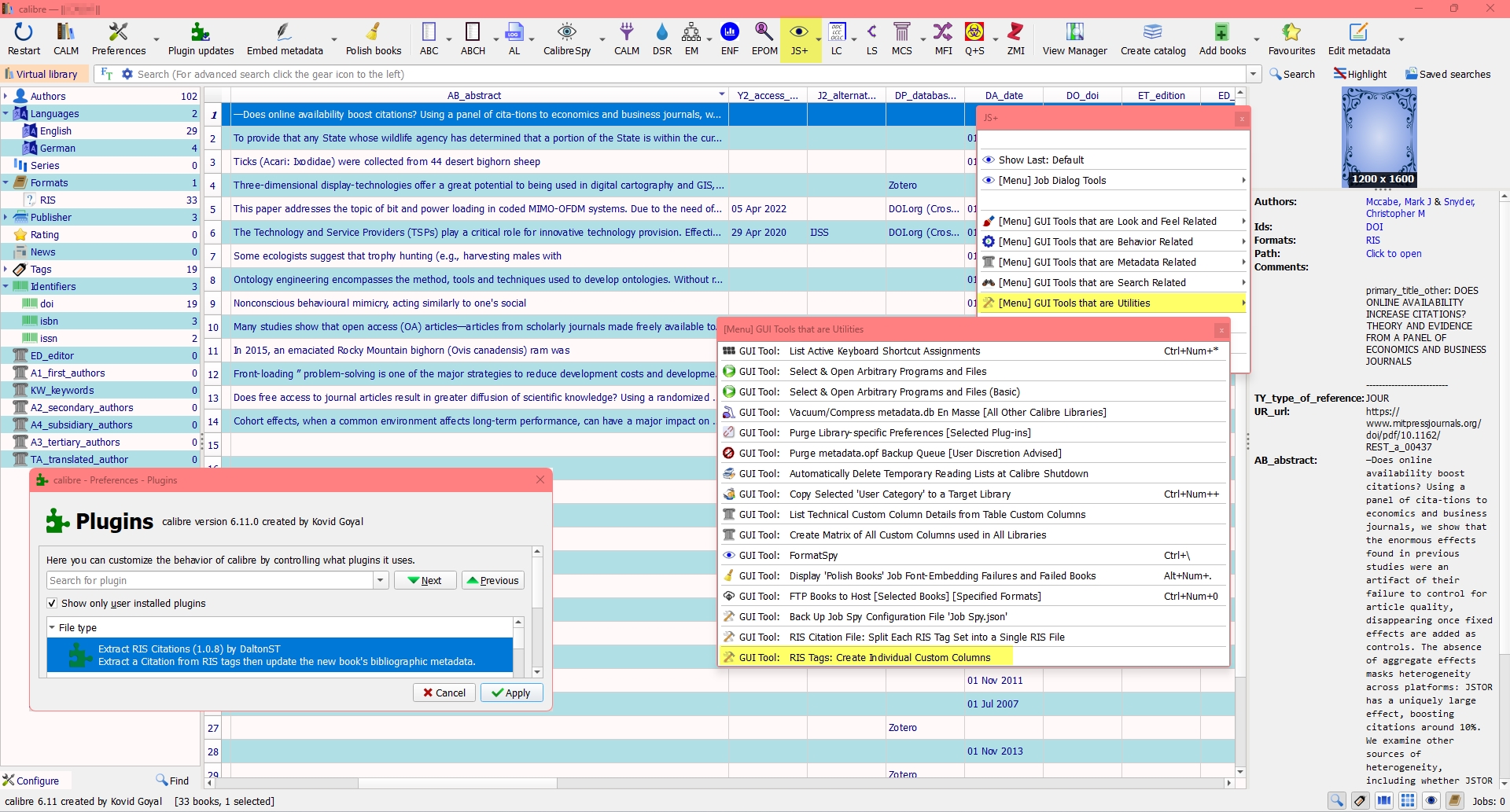Click the Add books icon
Image resolution: width=1510 pixels, height=812 pixels.
pos(1221,39)
